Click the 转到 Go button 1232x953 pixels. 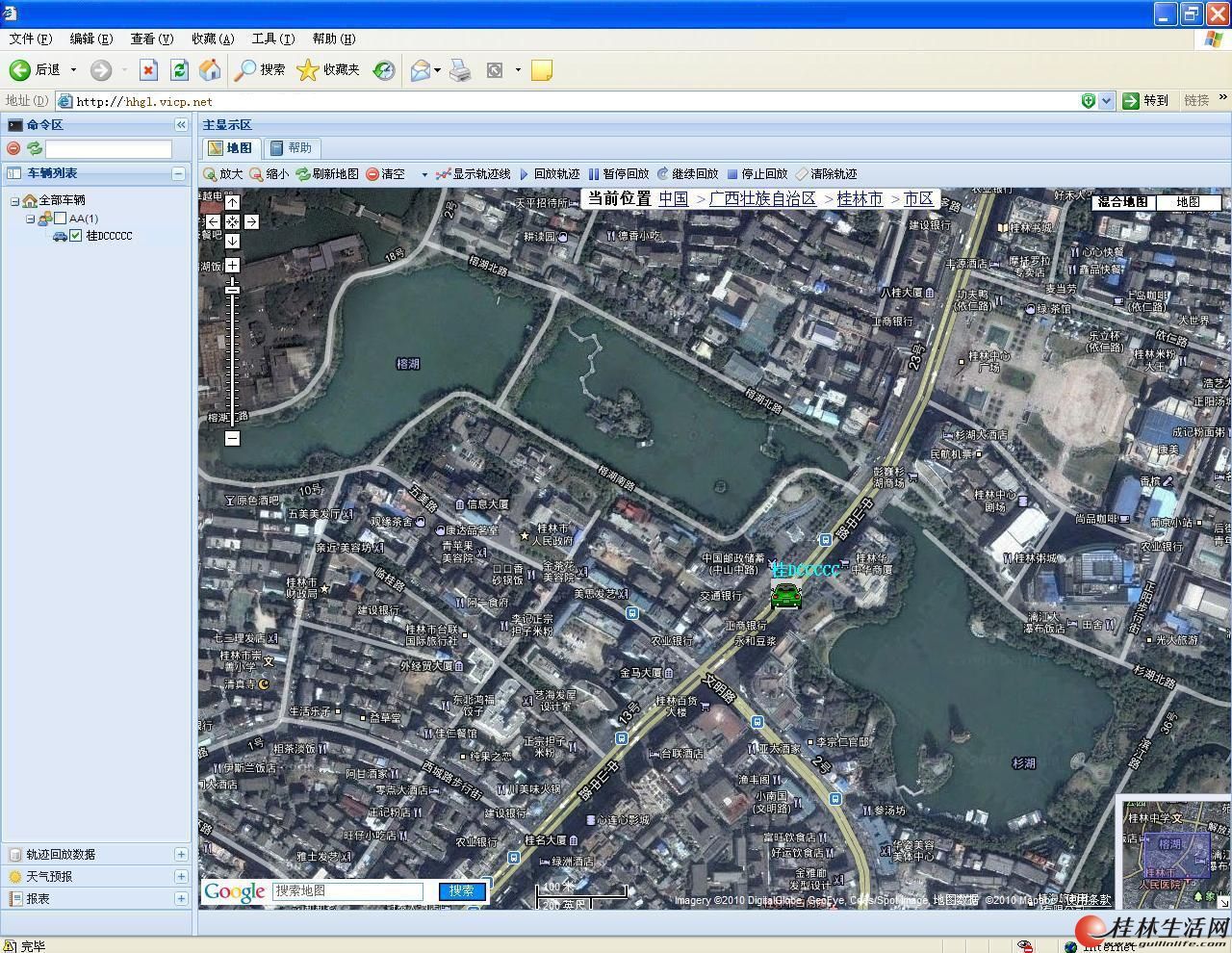click(1145, 100)
